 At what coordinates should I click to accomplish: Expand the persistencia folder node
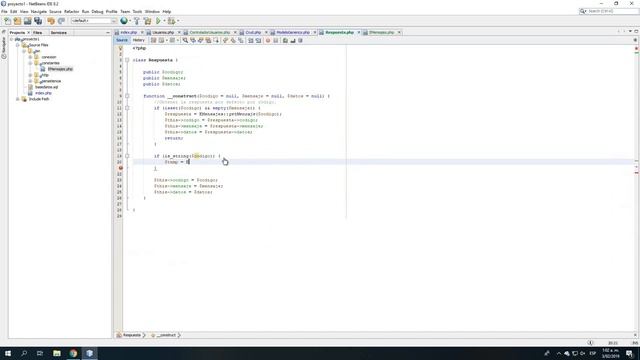tap(30, 81)
